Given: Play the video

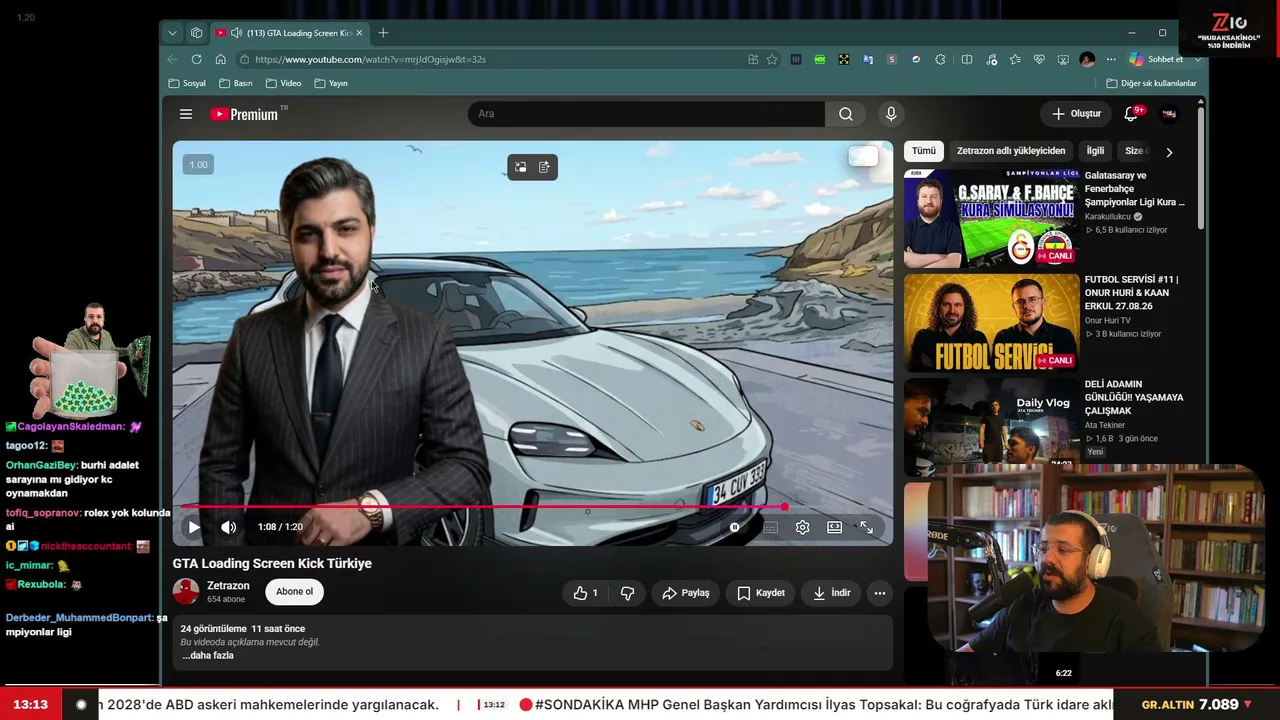Looking at the screenshot, I should coord(194,527).
